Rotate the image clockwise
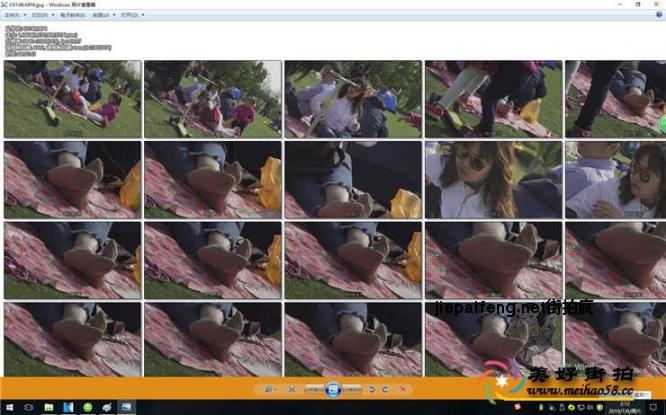The image size is (666, 415). coord(386,388)
